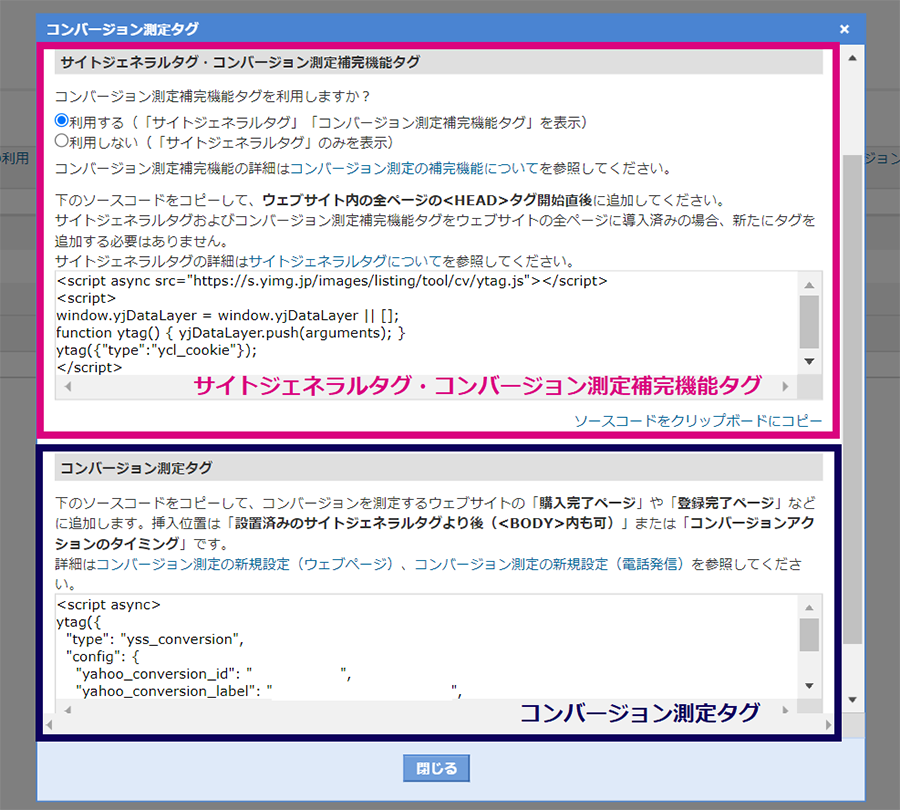
Task: Select the 利用する radio option
Action: 61,121
